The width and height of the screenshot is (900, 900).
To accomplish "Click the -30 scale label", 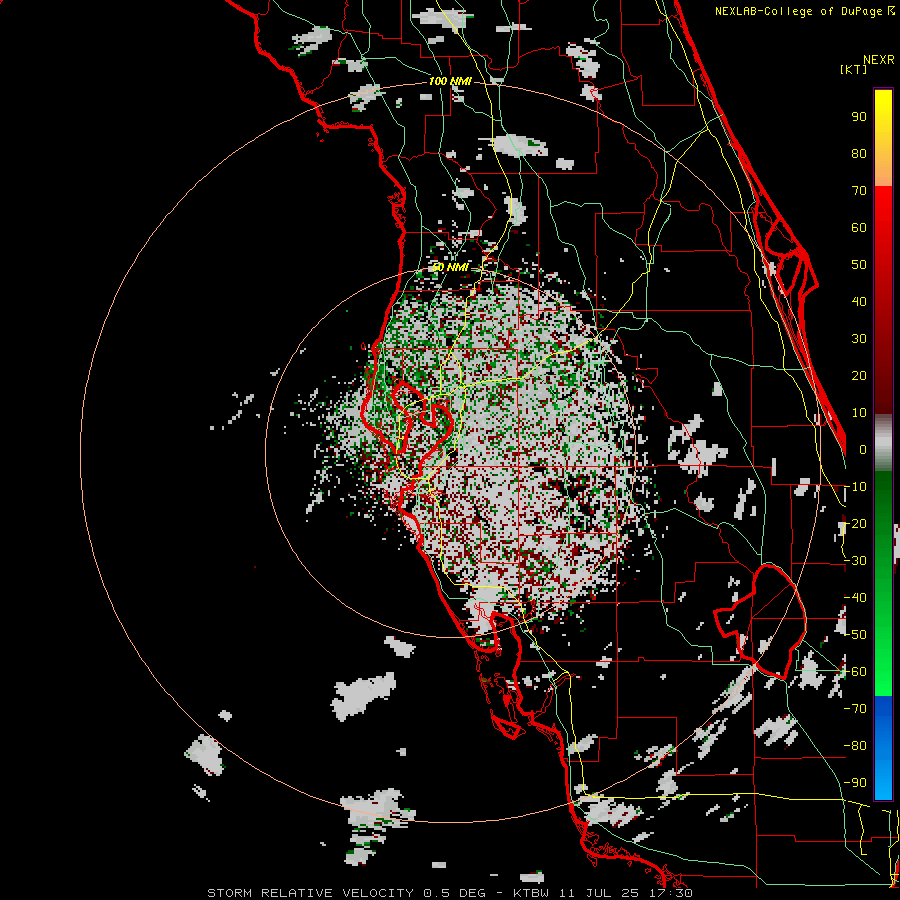I will [855, 561].
